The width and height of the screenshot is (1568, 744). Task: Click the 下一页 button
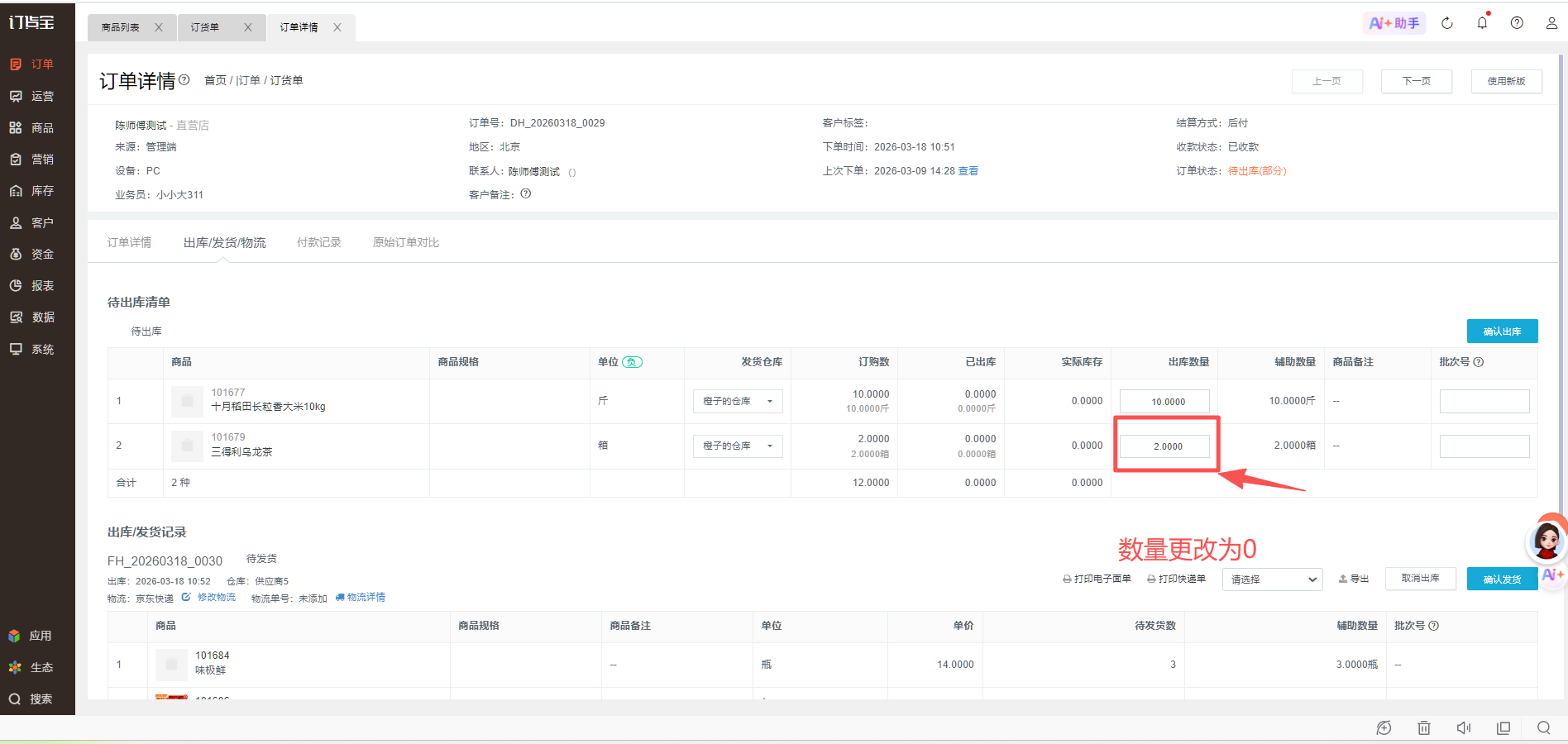(1417, 81)
